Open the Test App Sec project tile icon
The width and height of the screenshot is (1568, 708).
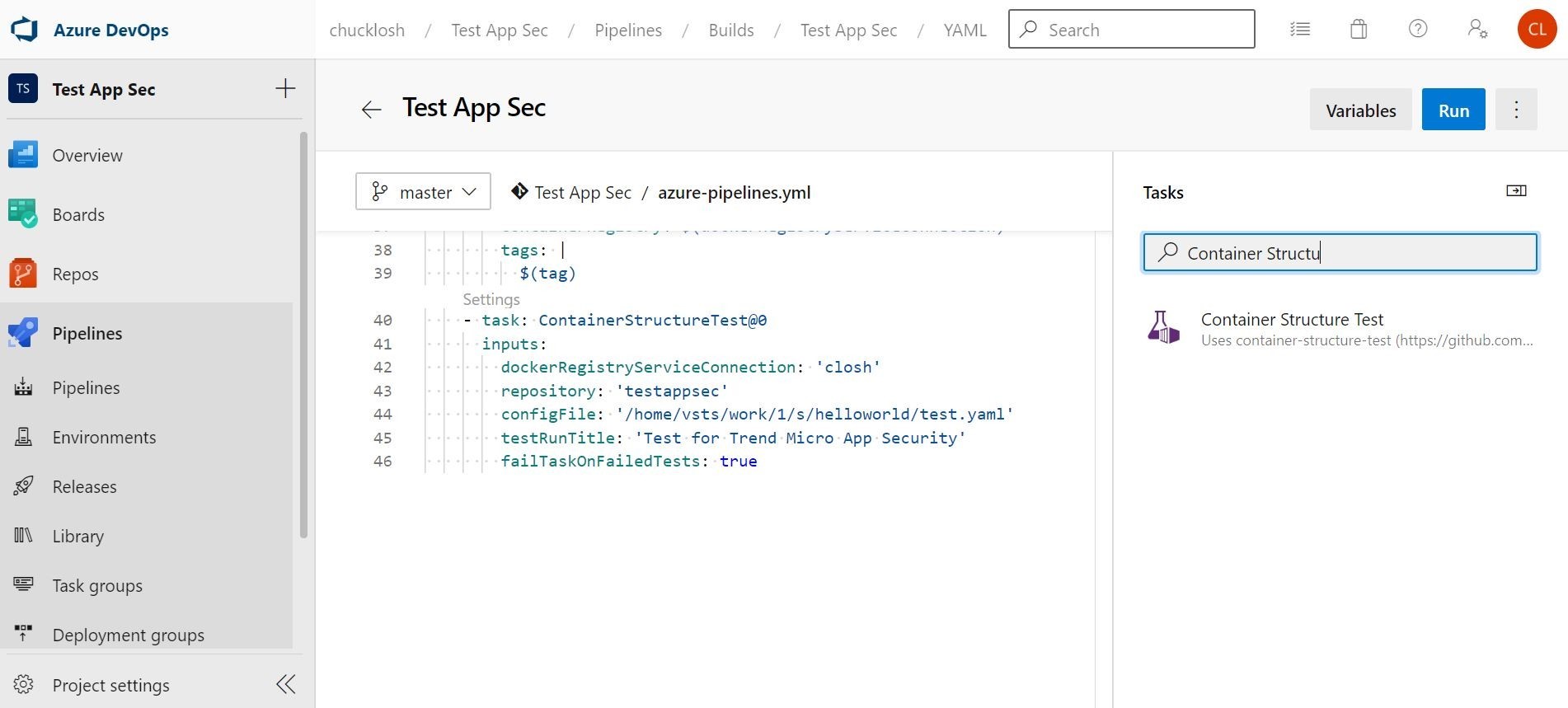[23, 88]
